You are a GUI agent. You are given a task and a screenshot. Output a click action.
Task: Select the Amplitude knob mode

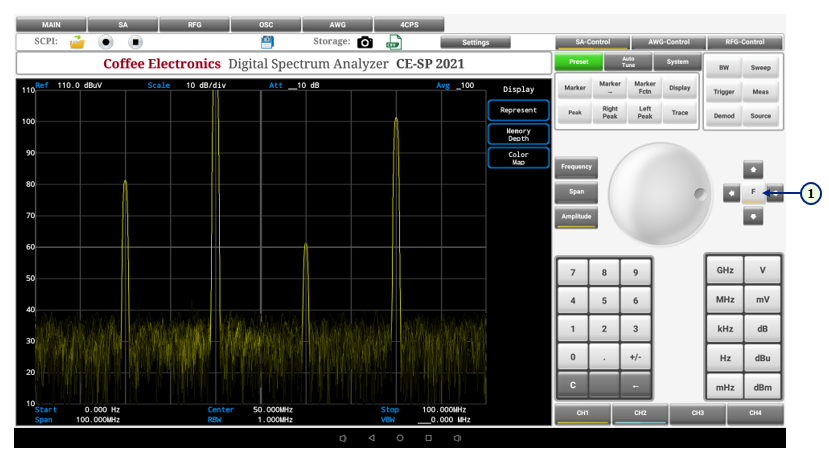(575, 216)
